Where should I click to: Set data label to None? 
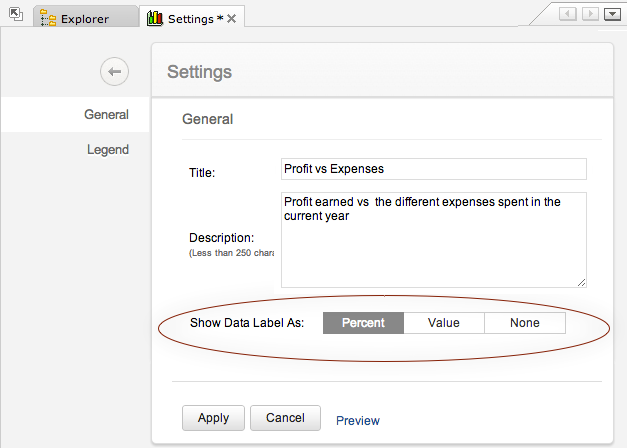524,323
